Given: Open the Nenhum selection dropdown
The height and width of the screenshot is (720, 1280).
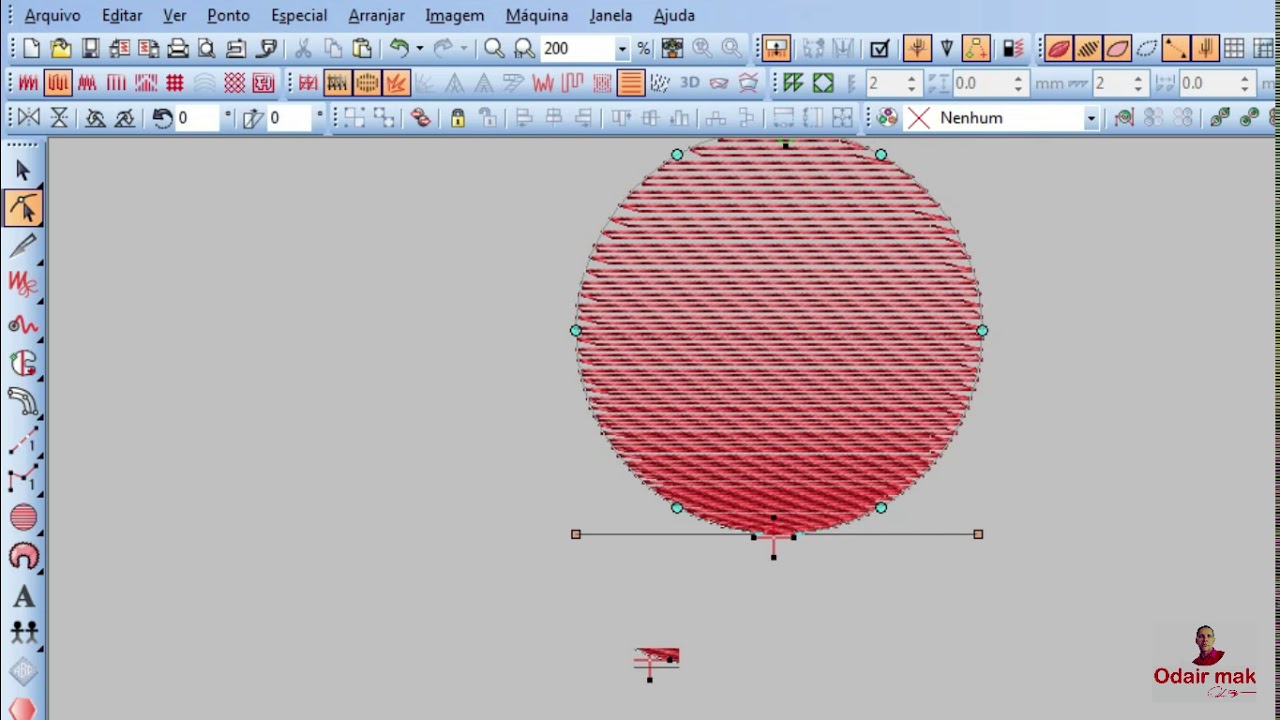Looking at the screenshot, I should point(1091,118).
